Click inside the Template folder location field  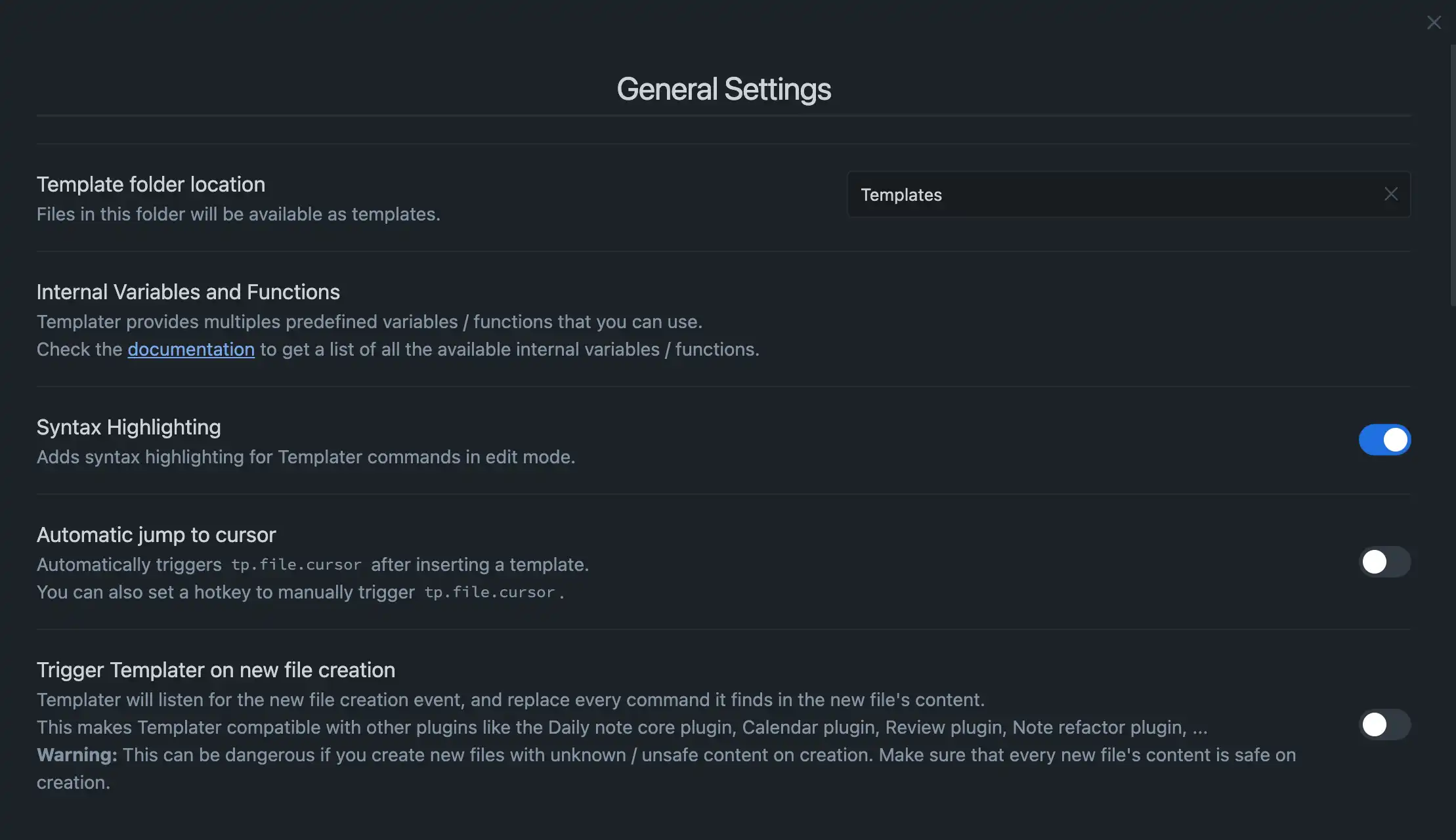coord(1116,194)
